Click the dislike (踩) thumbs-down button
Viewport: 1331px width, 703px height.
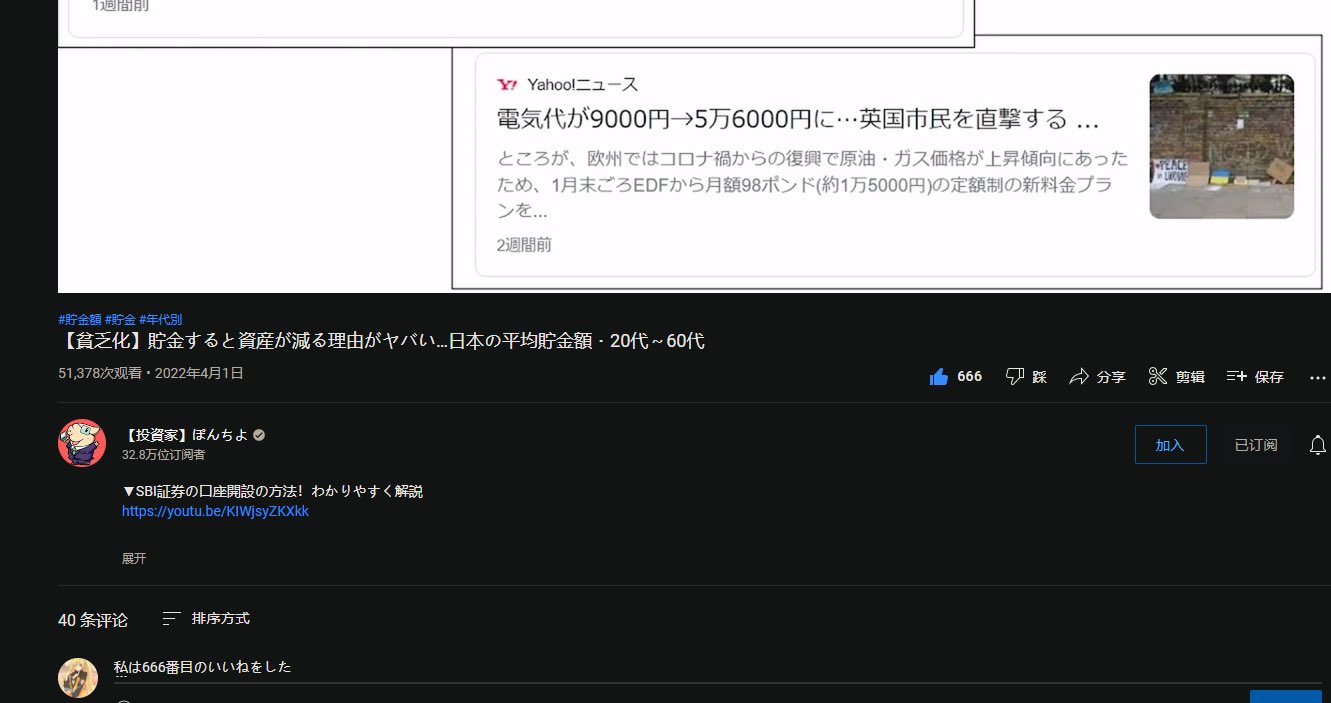tap(1026, 377)
